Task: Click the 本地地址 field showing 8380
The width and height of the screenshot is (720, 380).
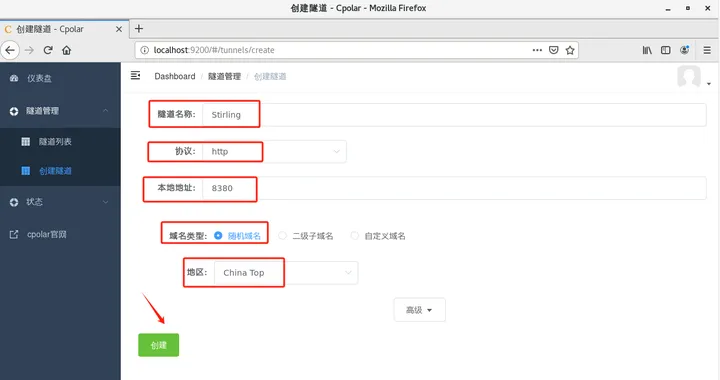Action: [x=454, y=188]
